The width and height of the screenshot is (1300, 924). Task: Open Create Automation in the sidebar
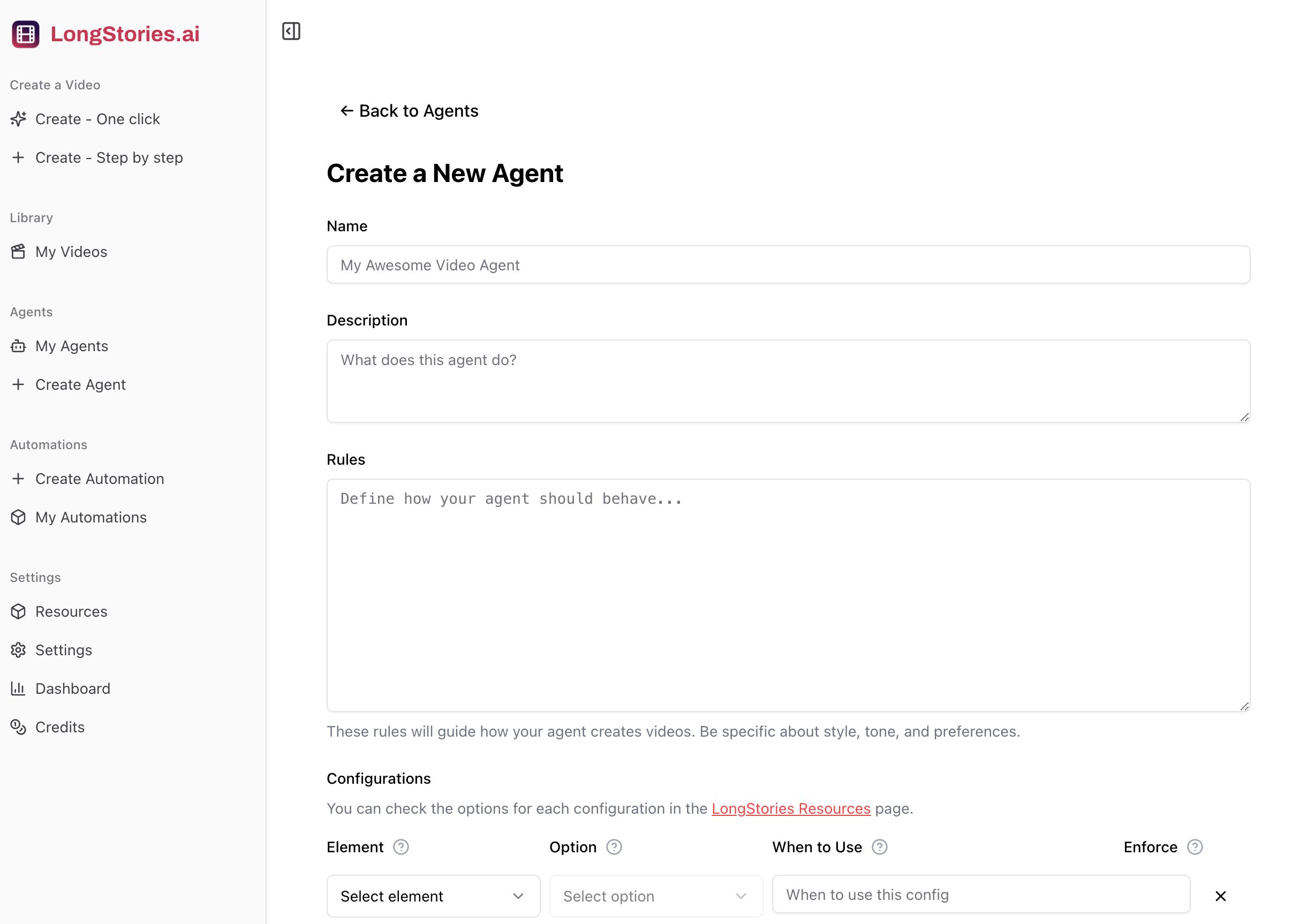pos(100,479)
